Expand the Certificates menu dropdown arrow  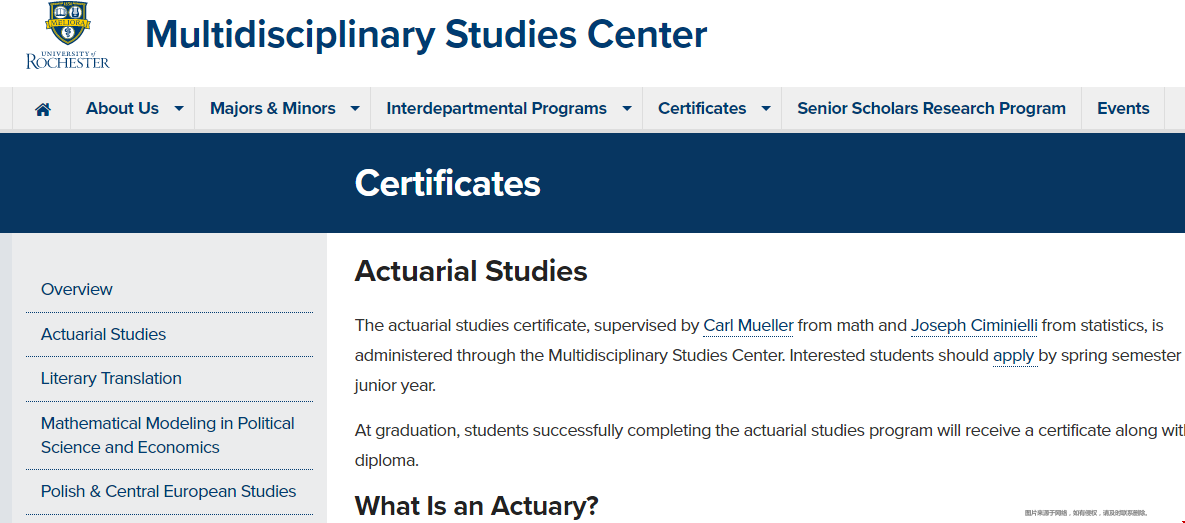pos(766,109)
